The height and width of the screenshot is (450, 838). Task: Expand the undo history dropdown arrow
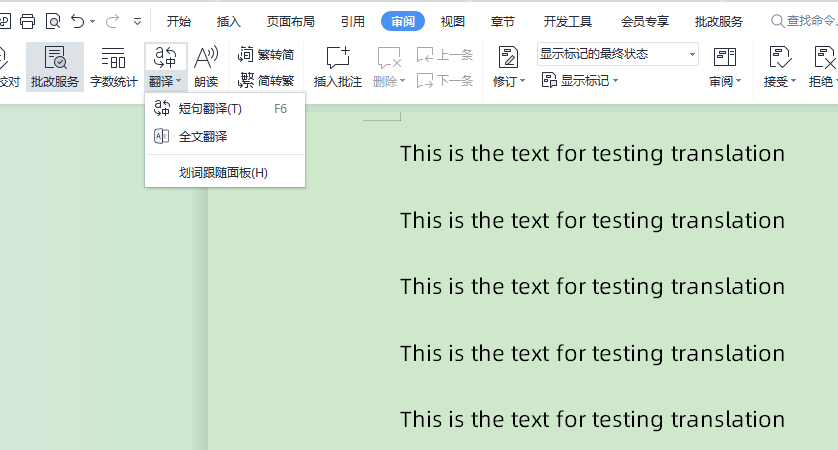pos(92,22)
